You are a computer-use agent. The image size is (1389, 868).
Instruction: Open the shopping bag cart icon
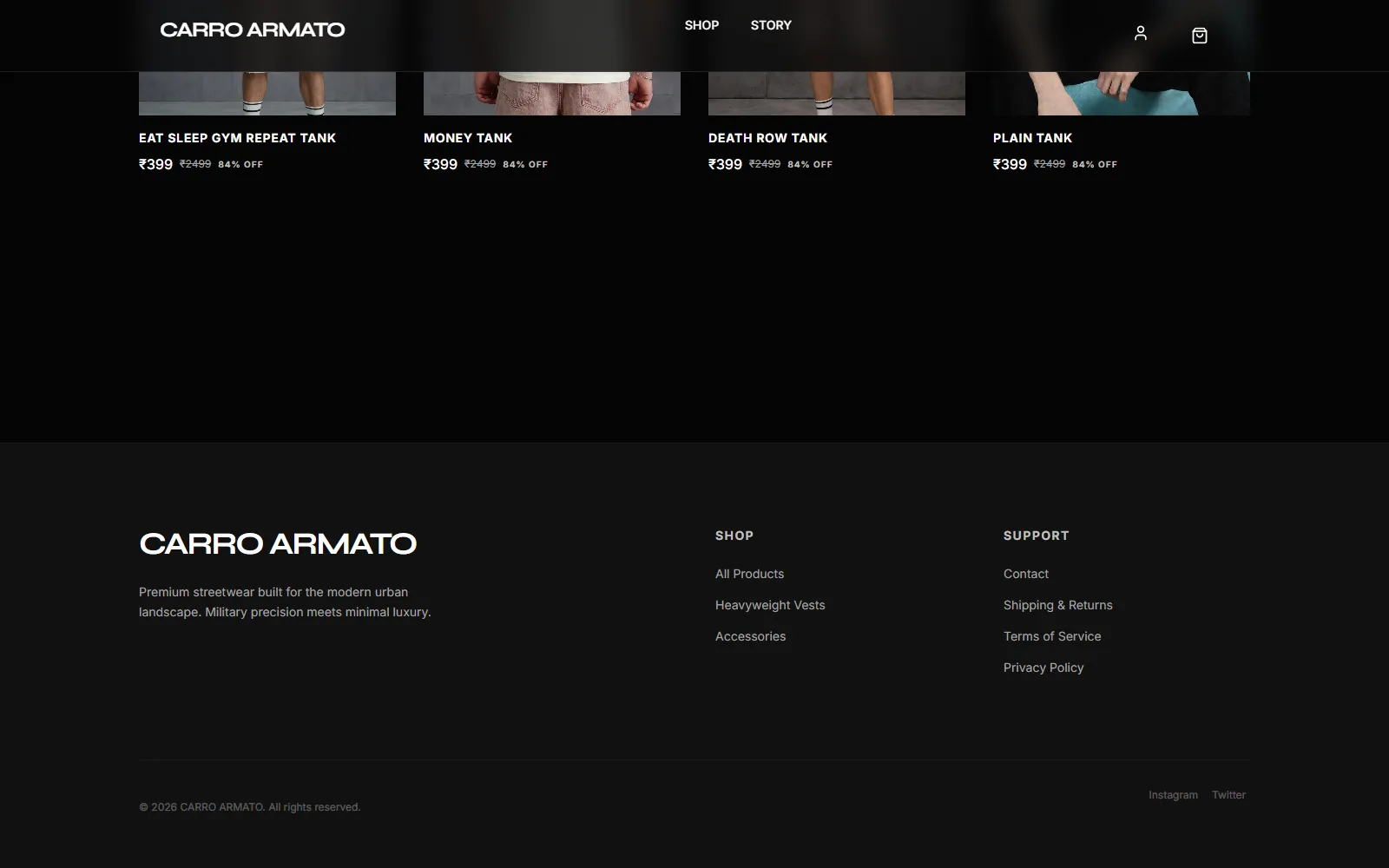point(1200,35)
